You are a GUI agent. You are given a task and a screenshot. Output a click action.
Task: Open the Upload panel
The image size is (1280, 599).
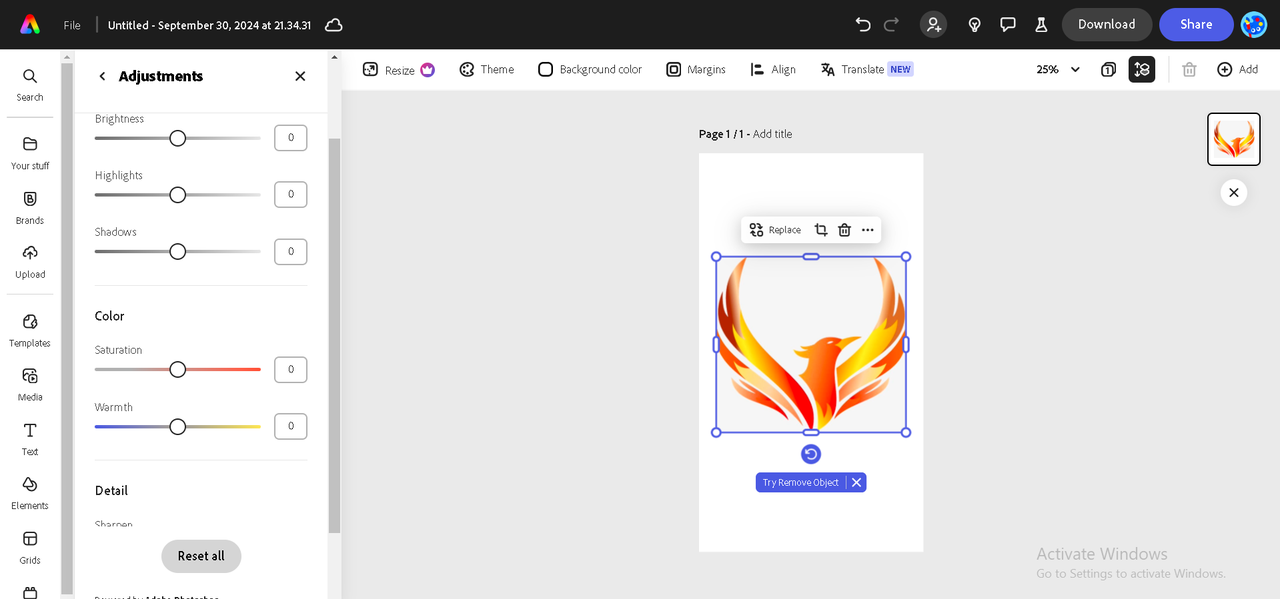30,262
